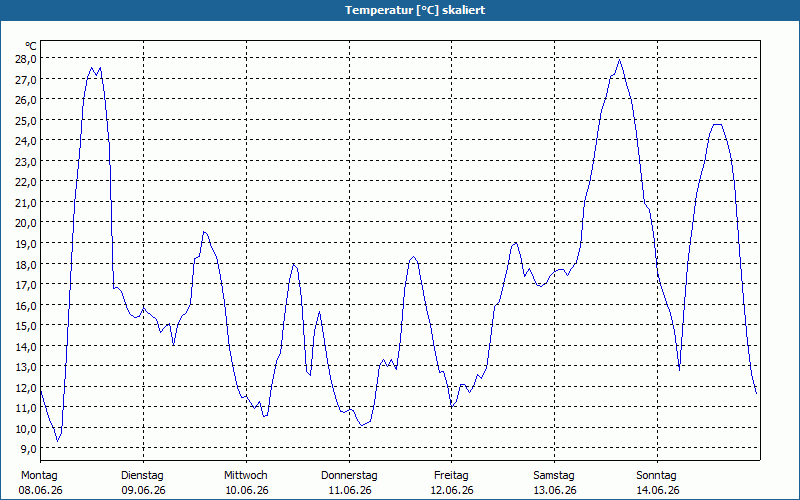800x500 pixels.
Task: Click the '16,0' y-axis label
Action: click(26, 305)
